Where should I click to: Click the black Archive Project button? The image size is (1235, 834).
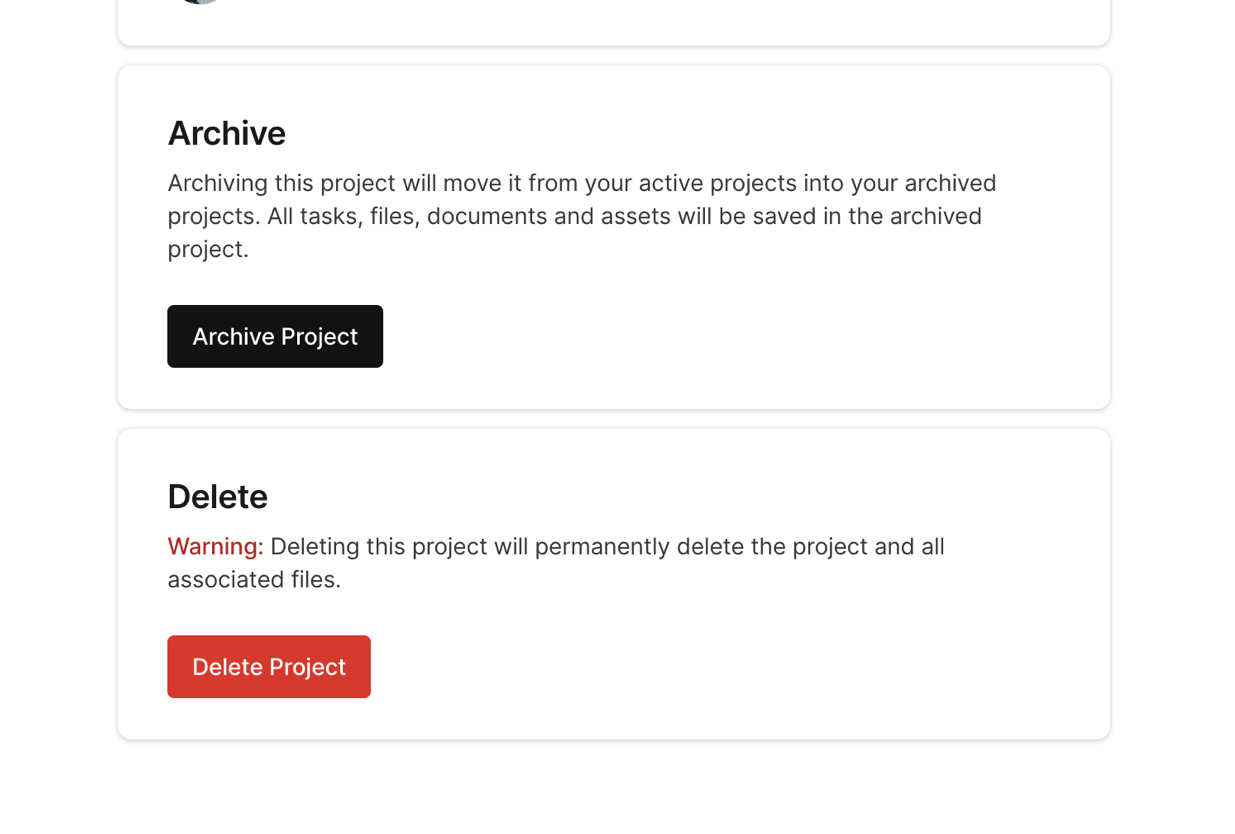pos(275,337)
